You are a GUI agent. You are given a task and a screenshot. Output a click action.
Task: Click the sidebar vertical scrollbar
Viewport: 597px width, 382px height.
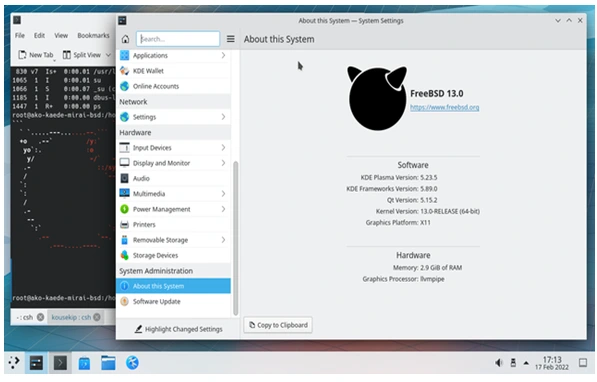click(235, 238)
